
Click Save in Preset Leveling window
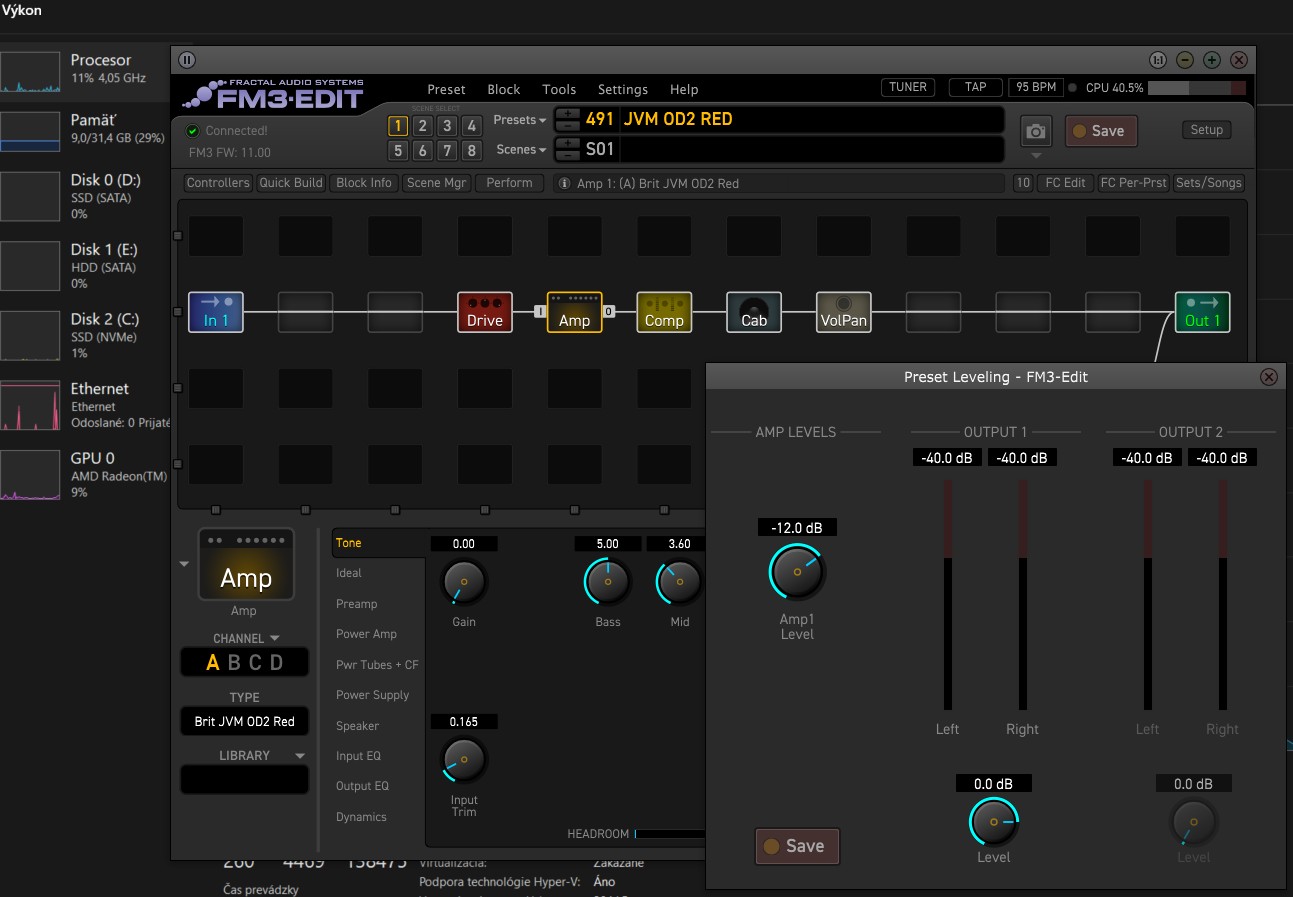(796, 846)
